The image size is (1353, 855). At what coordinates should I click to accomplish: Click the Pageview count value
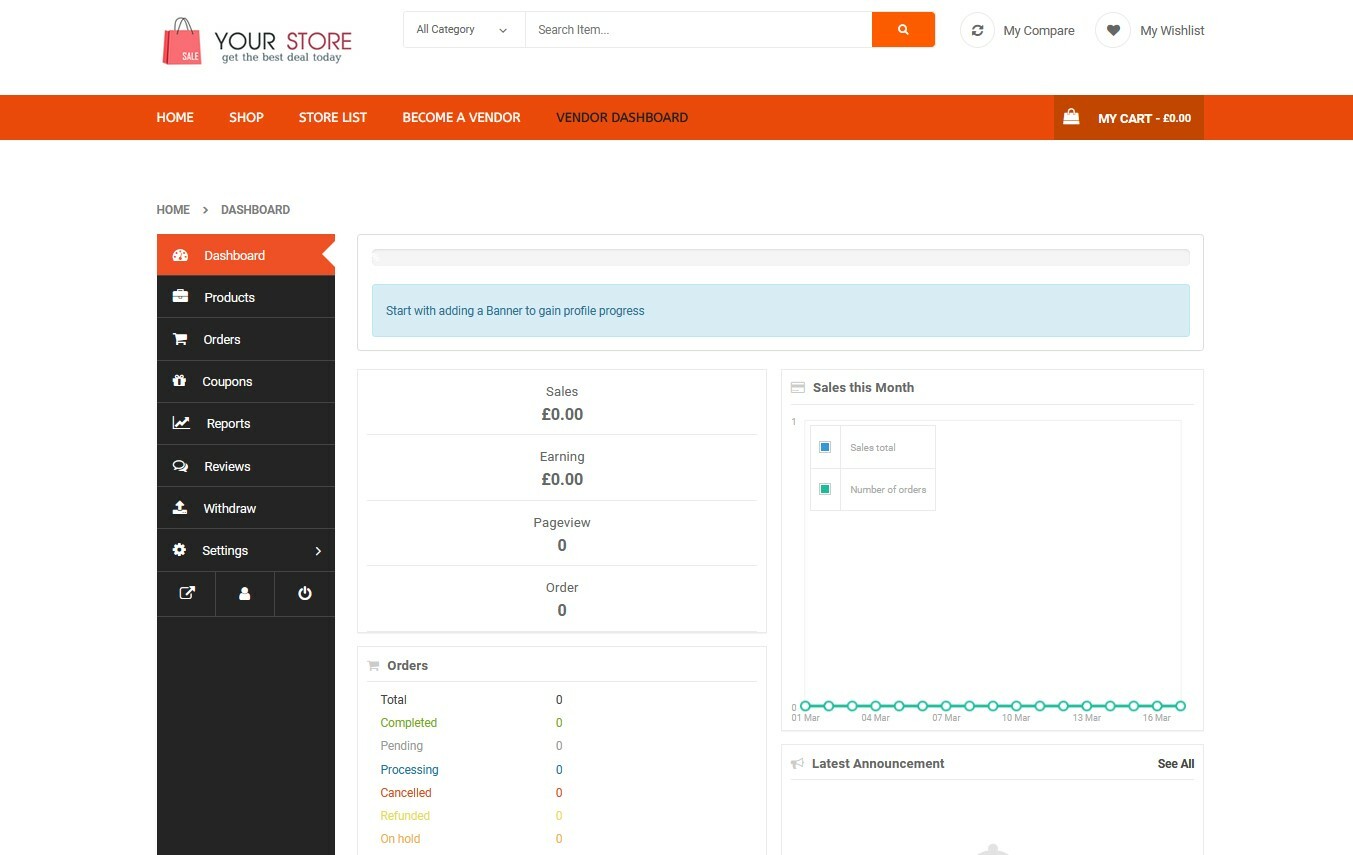pos(562,545)
